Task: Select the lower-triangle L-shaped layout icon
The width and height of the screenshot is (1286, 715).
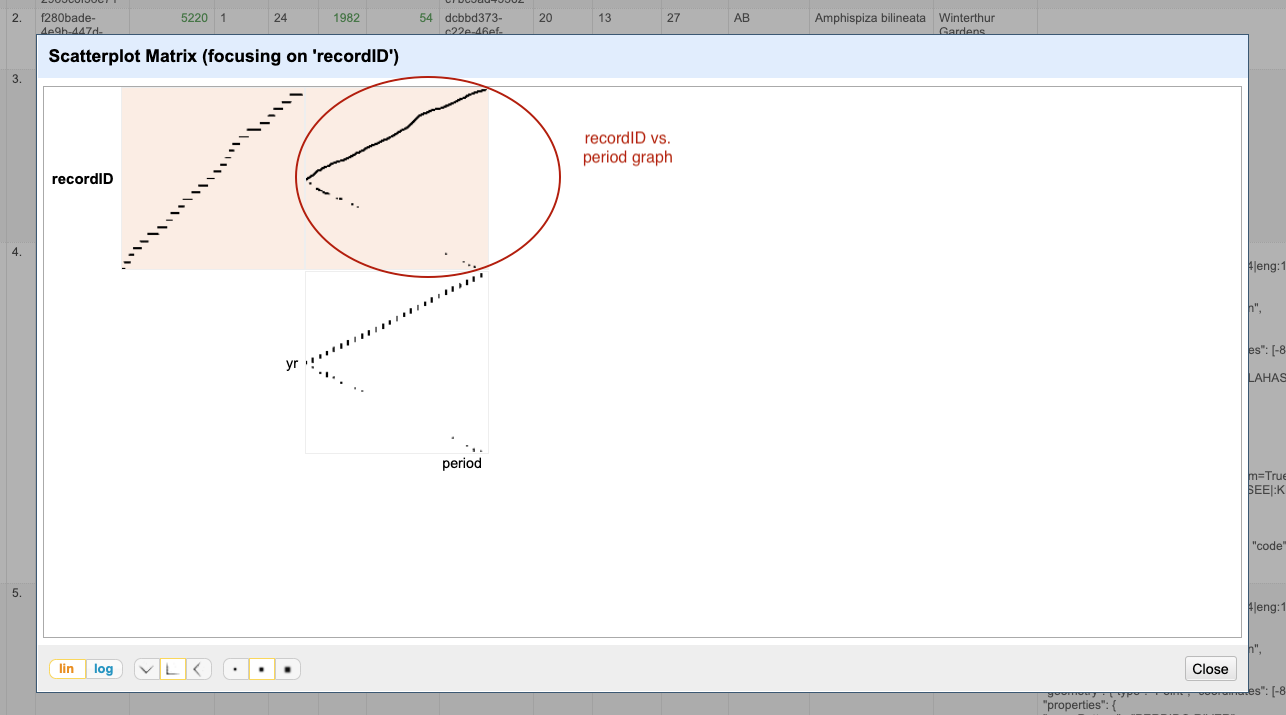Action: click(x=171, y=668)
